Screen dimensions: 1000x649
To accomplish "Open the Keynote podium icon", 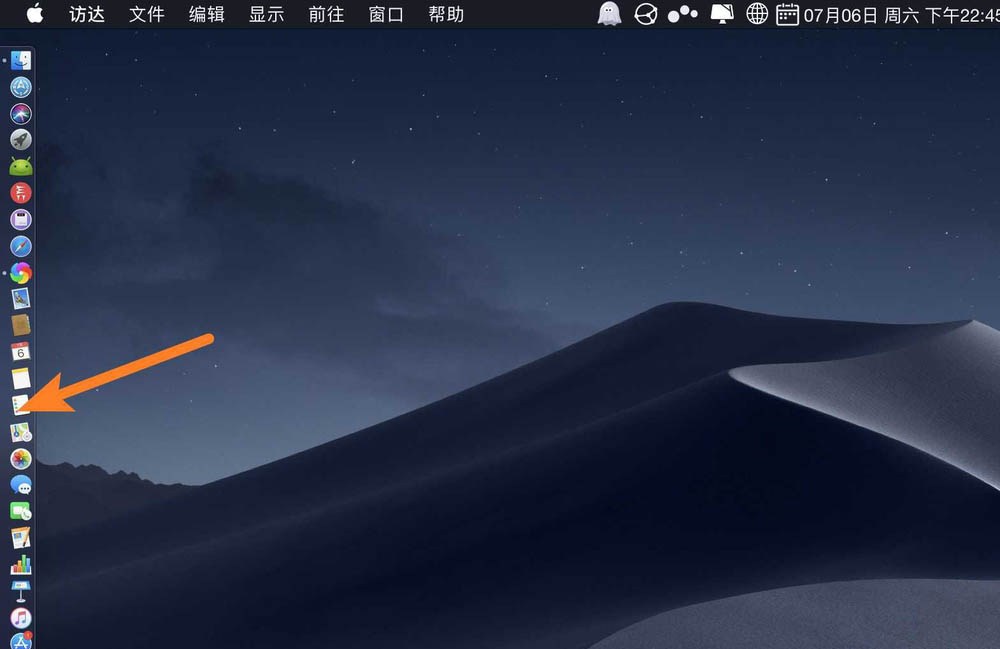I will click(x=21, y=591).
